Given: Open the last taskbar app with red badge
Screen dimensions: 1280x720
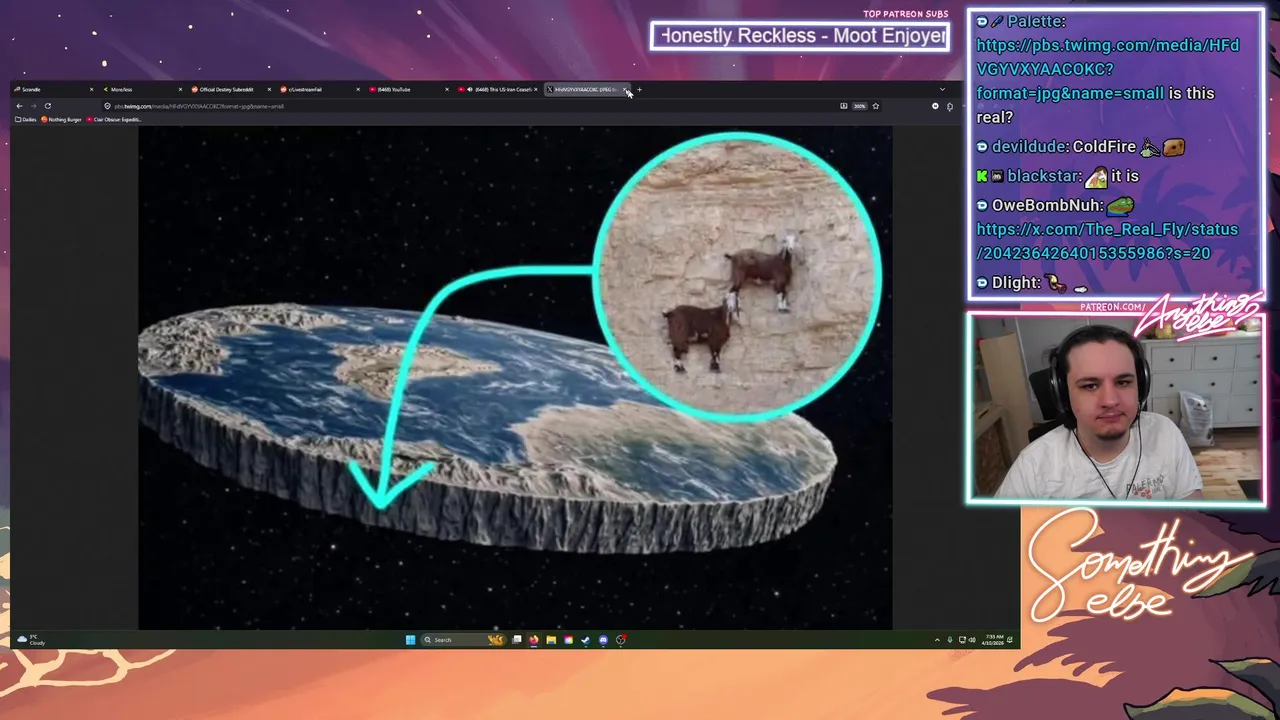Looking at the screenshot, I should click(621, 640).
